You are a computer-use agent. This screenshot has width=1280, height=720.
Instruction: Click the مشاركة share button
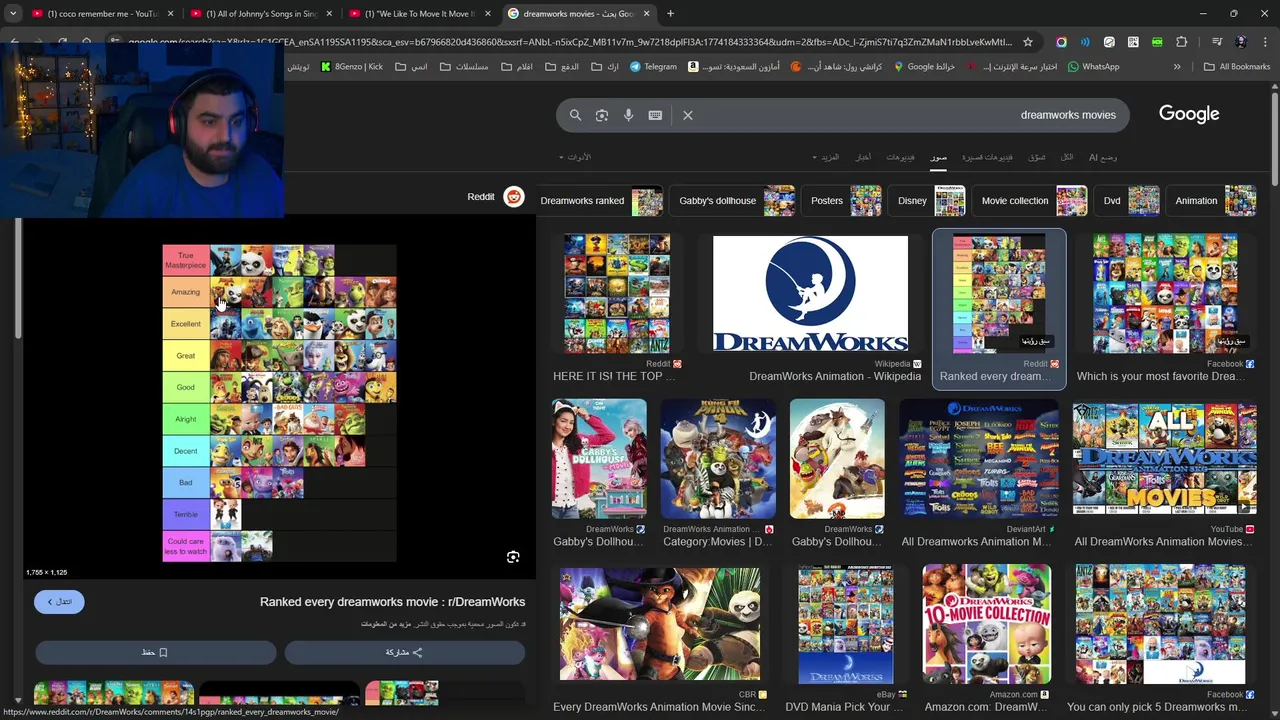(x=404, y=652)
